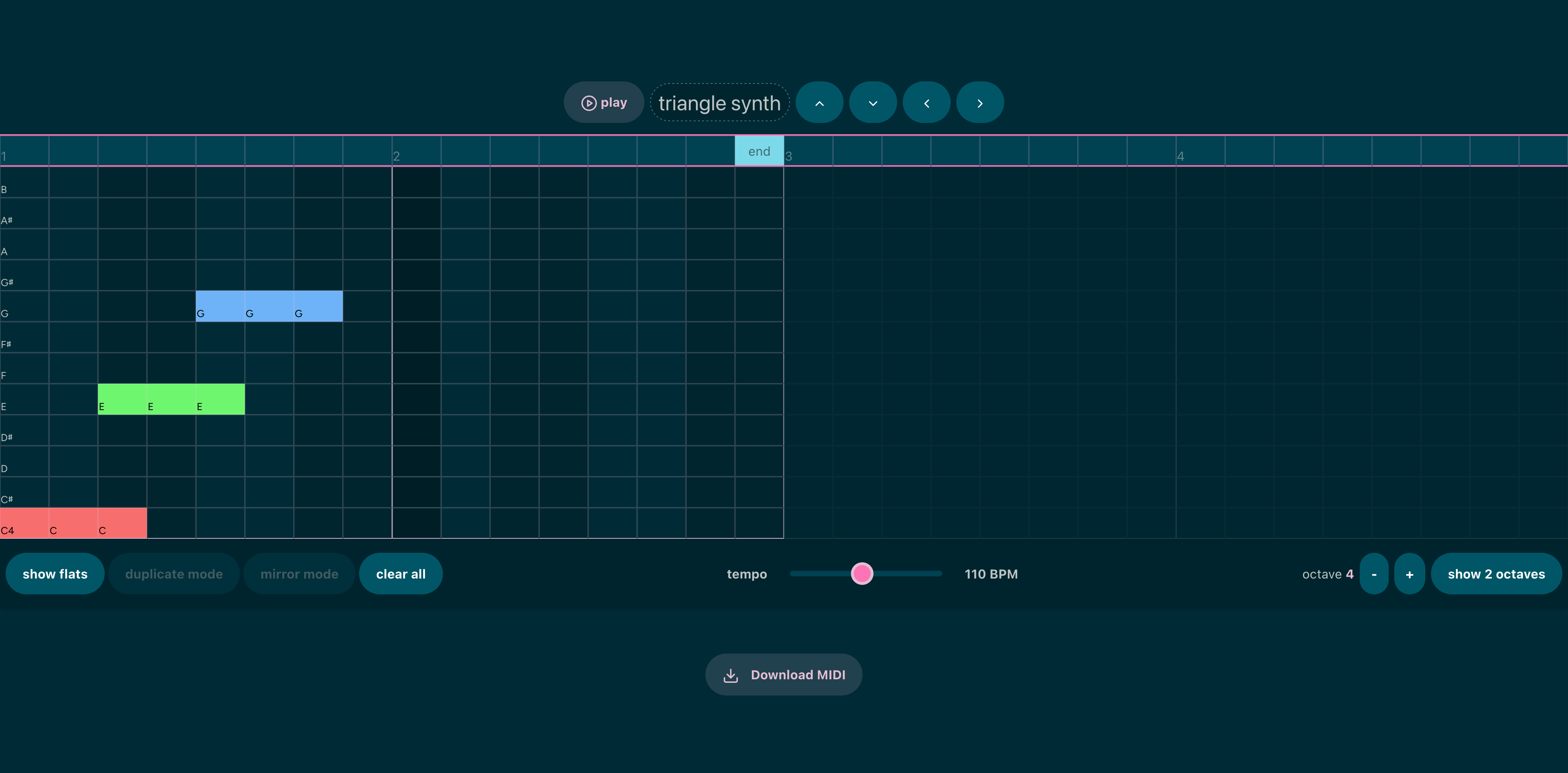The width and height of the screenshot is (1568, 773).
Task: Enable duplicate mode
Action: click(174, 574)
